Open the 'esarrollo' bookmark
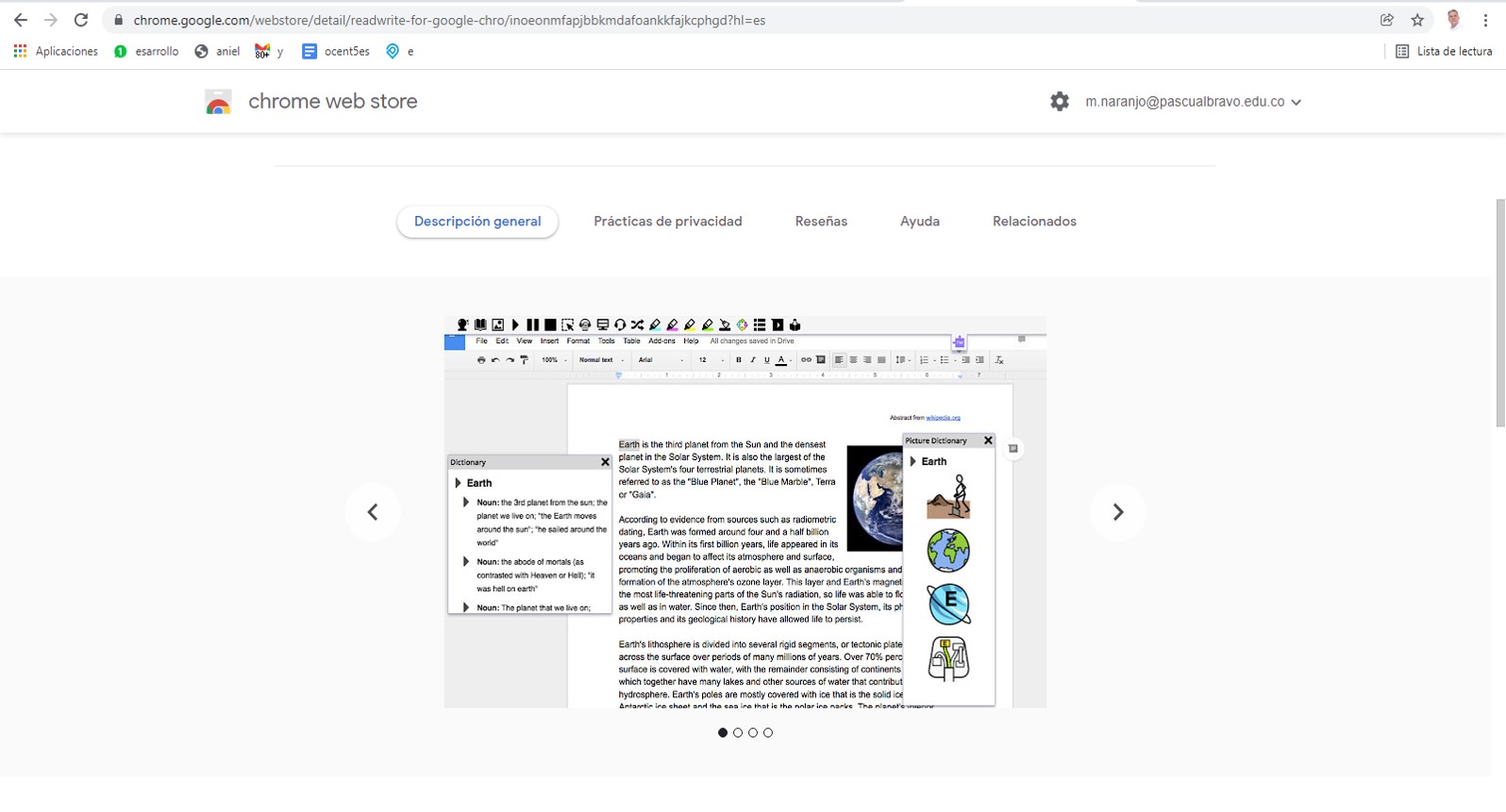The height and width of the screenshot is (812, 1506). point(146,51)
